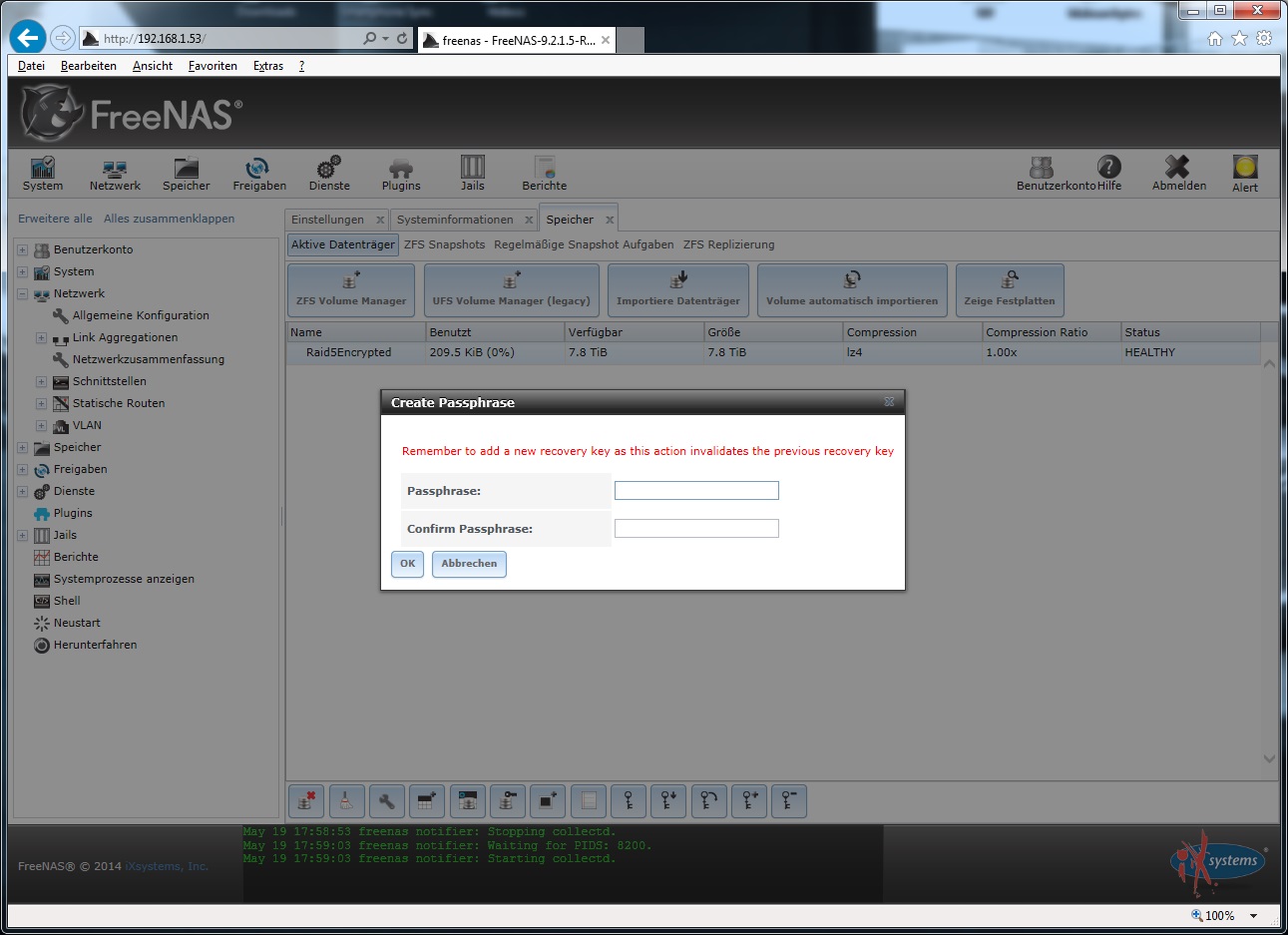Image resolution: width=1288 pixels, height=935 pixels.
Task: Open the Bearbeiten menu
Action: [x=89, y=66]
